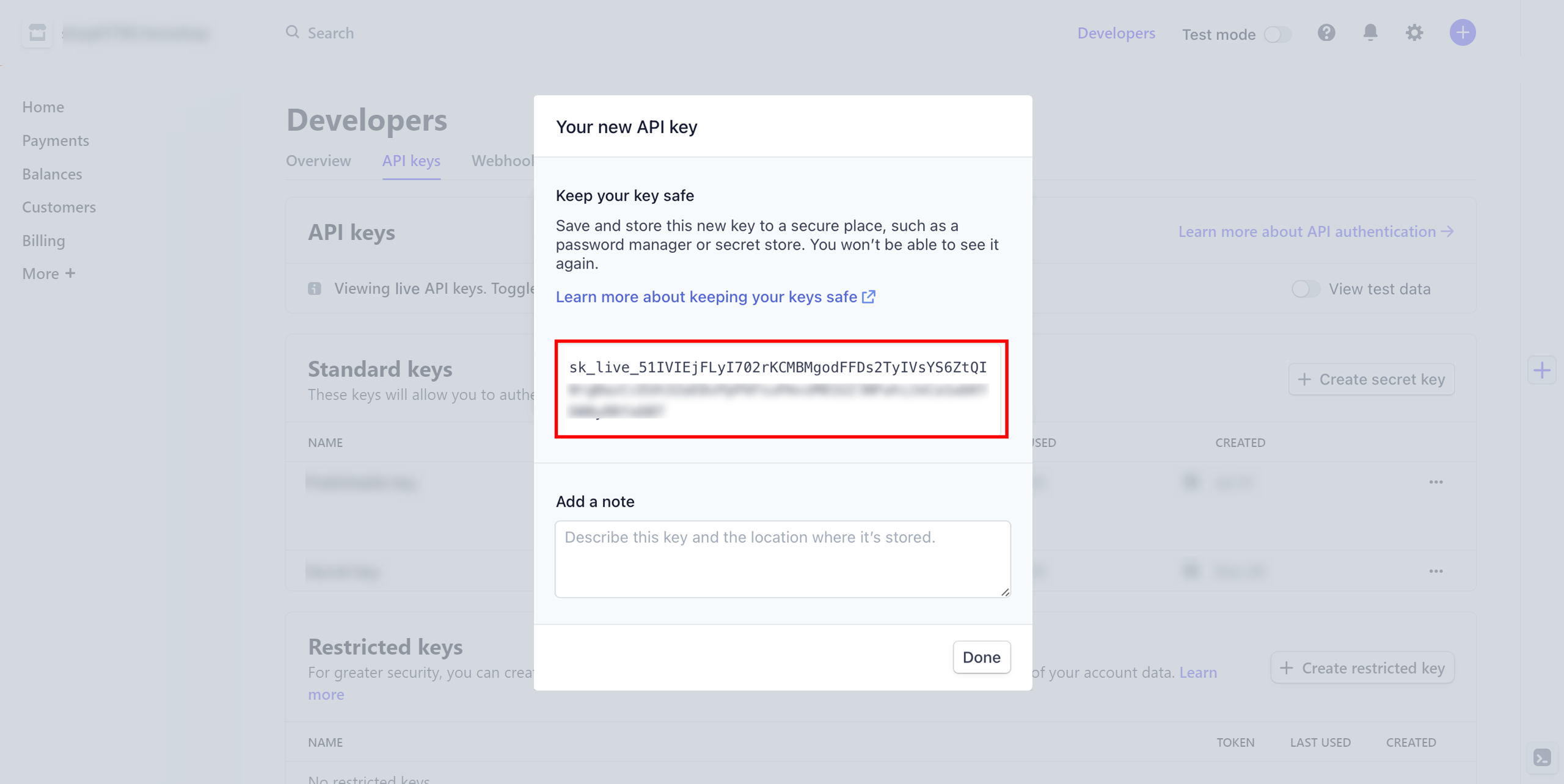Open options menu for first standard key row
The height and width of the screenshot is (784, 1564).
[x=1436, y=482]
